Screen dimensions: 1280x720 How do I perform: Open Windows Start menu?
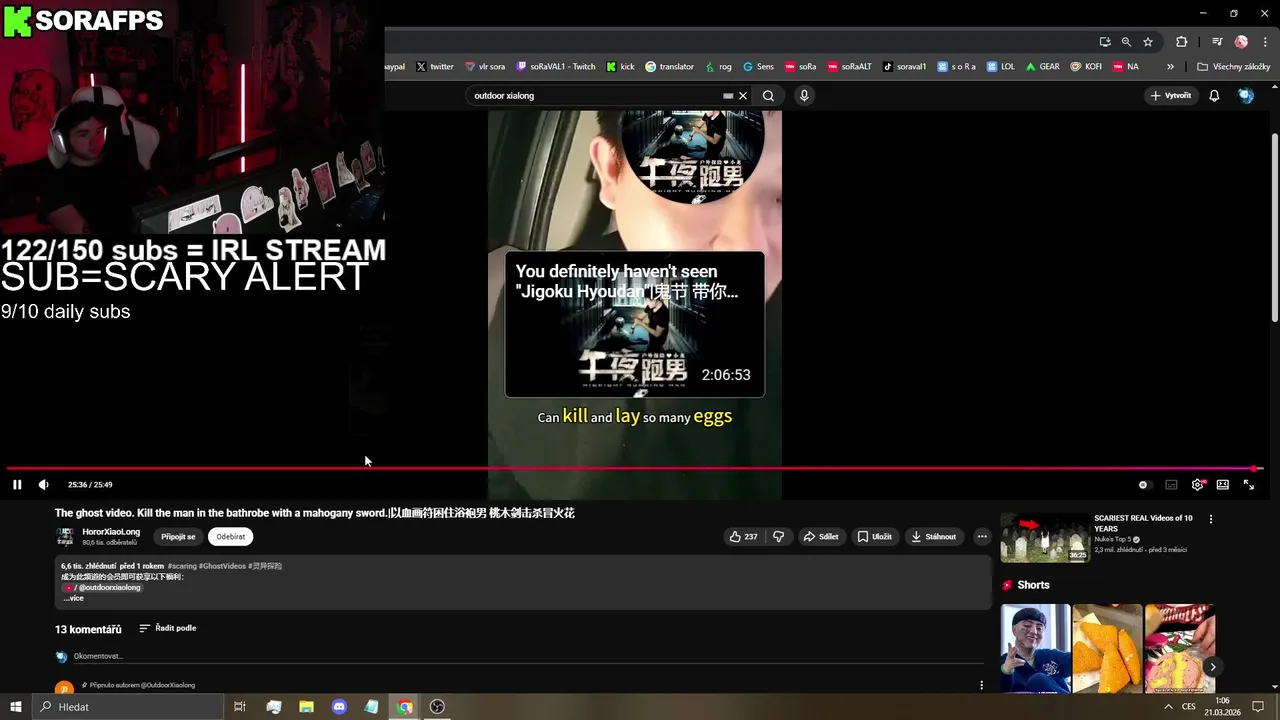pos(16,707)
